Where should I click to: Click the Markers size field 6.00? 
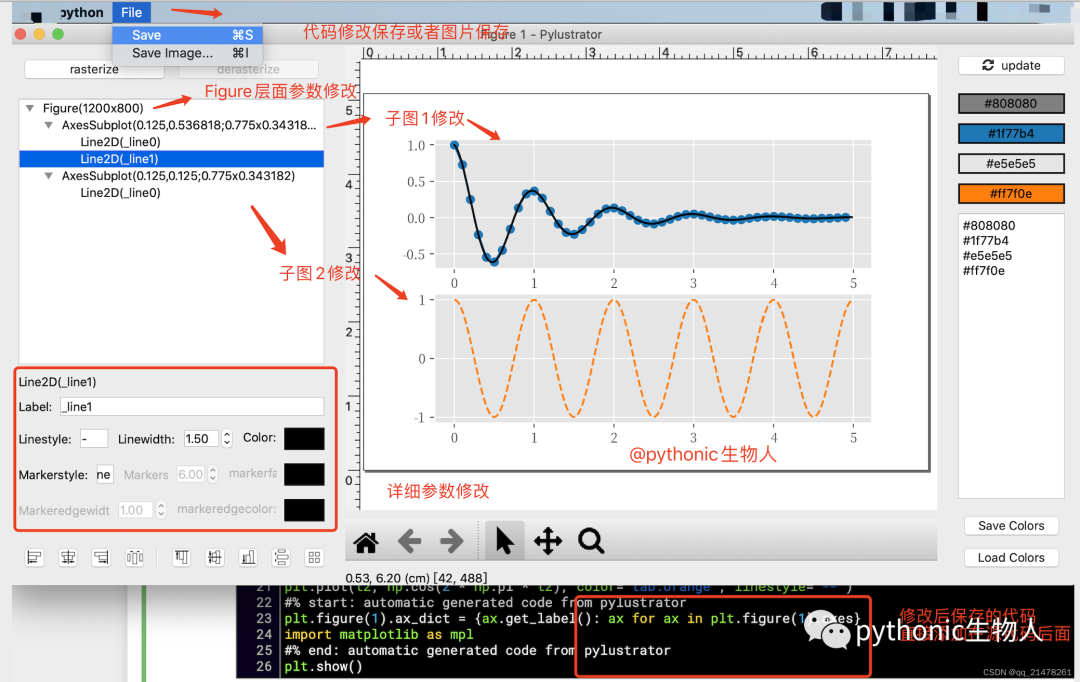click(x=191, y=475)
